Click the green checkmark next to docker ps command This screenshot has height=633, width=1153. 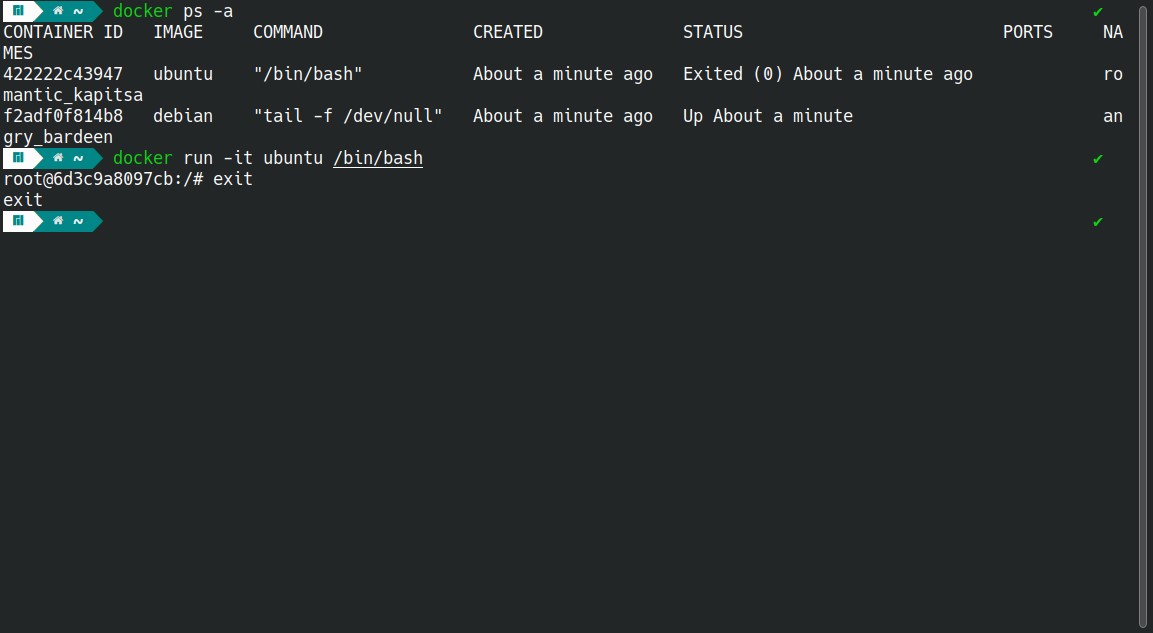pos(1097,11)
